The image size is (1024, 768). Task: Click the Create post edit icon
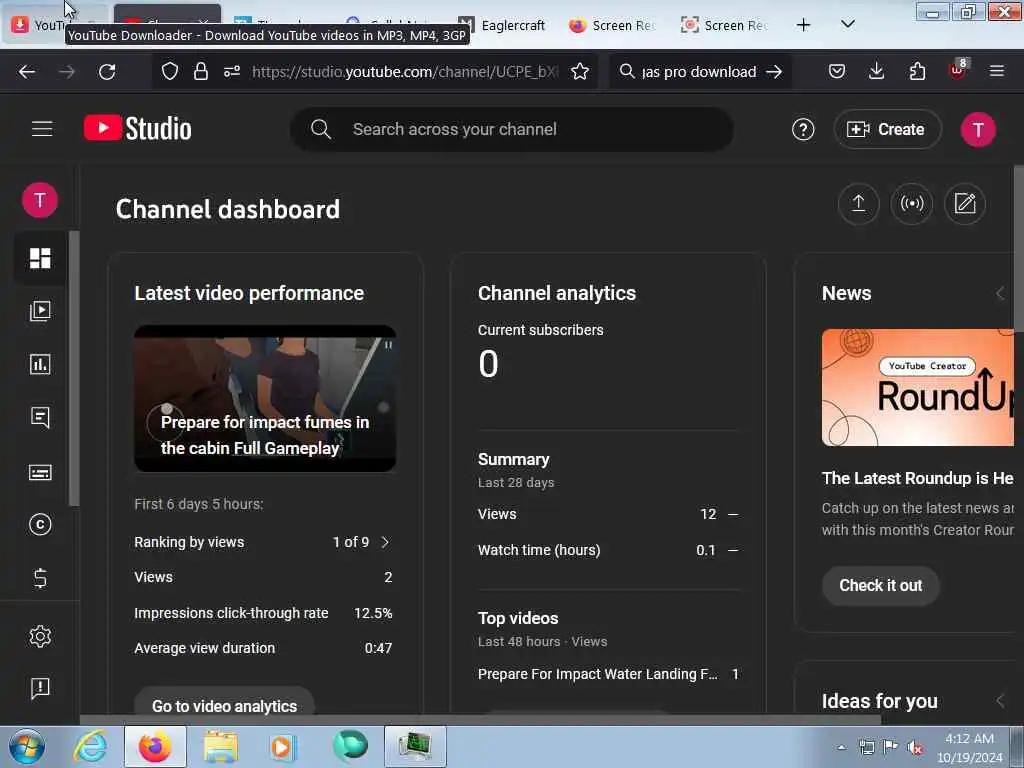click(965, 204)
